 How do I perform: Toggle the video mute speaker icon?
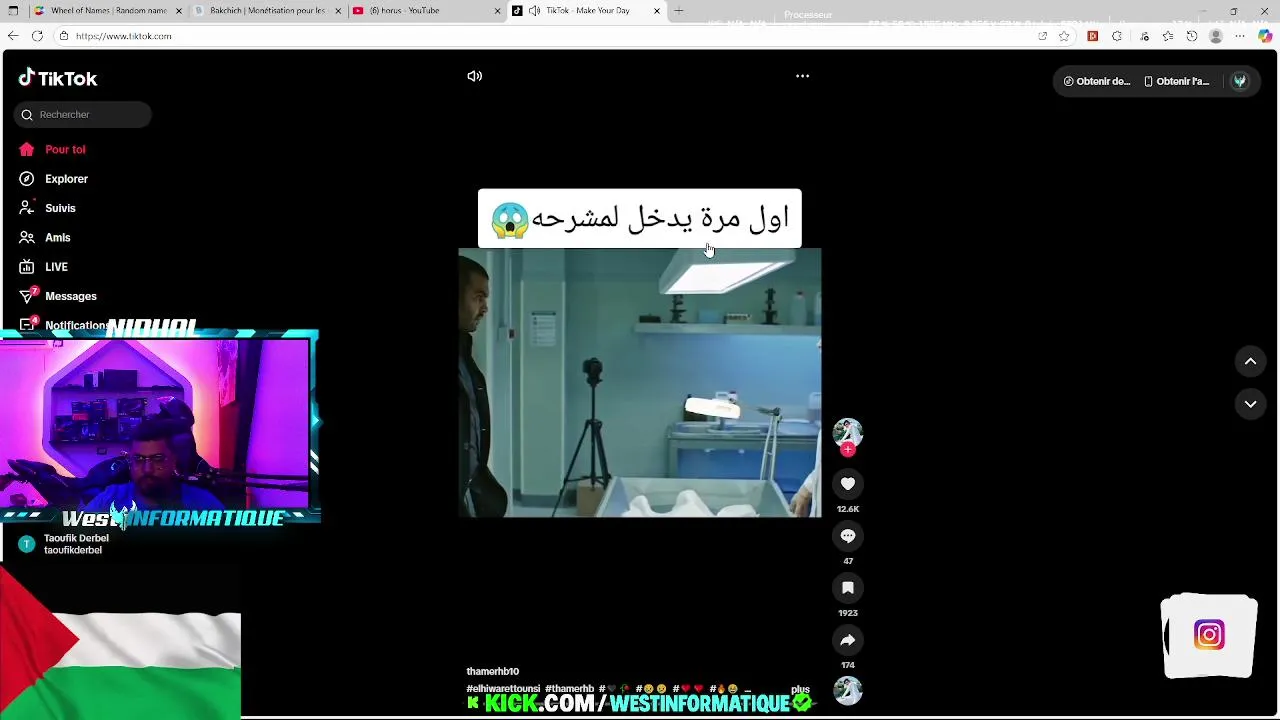(475, 76)
